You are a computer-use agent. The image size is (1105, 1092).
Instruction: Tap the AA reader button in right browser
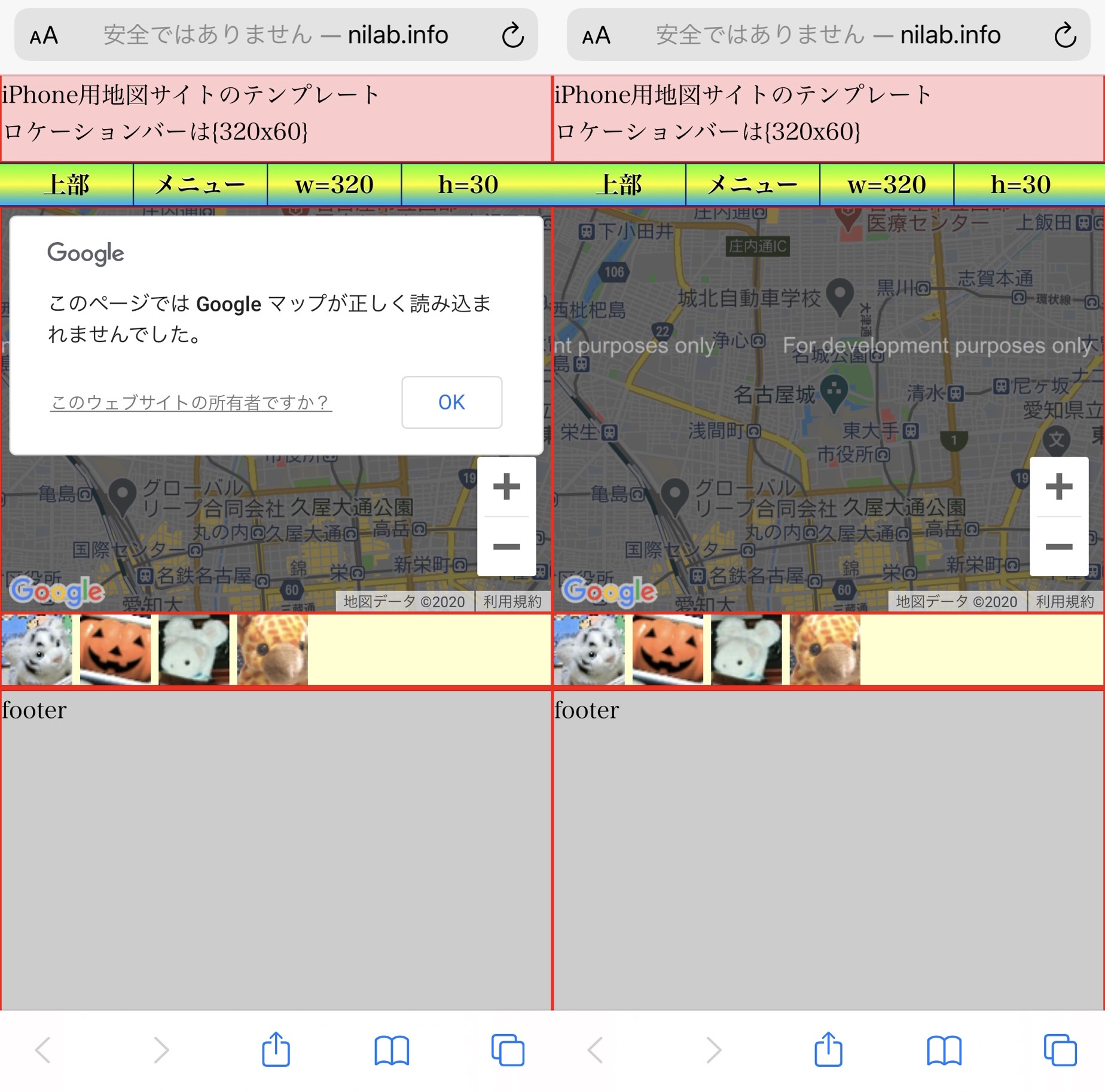point(597,36)
